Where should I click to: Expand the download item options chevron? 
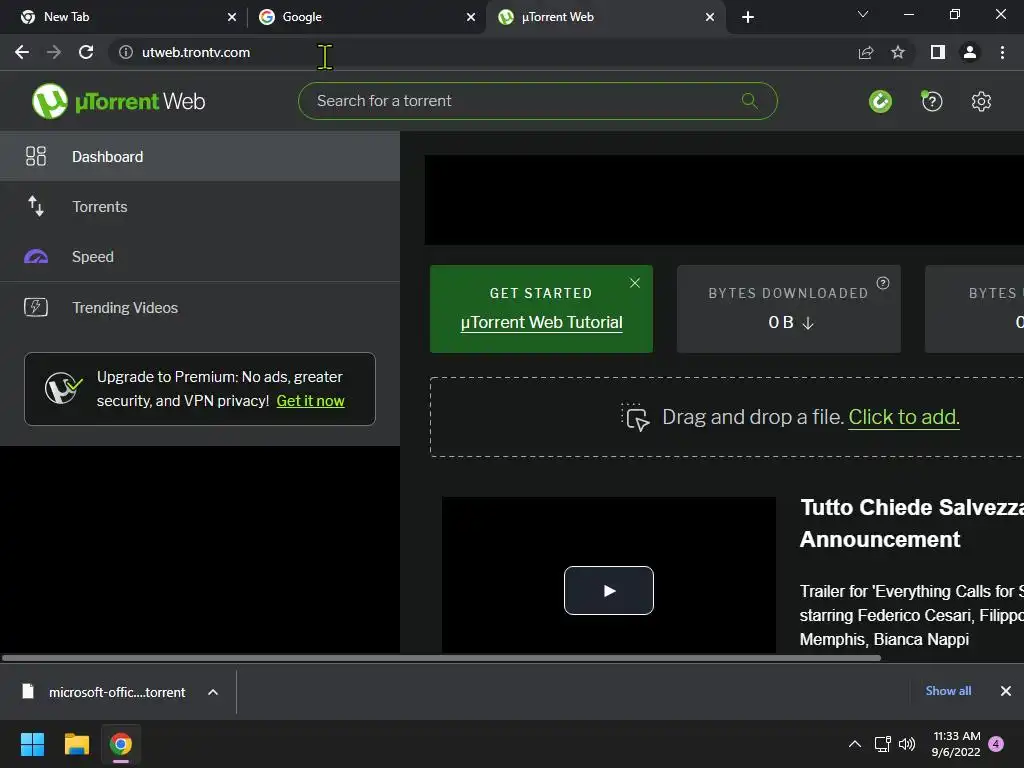click(x=213, y=692)
